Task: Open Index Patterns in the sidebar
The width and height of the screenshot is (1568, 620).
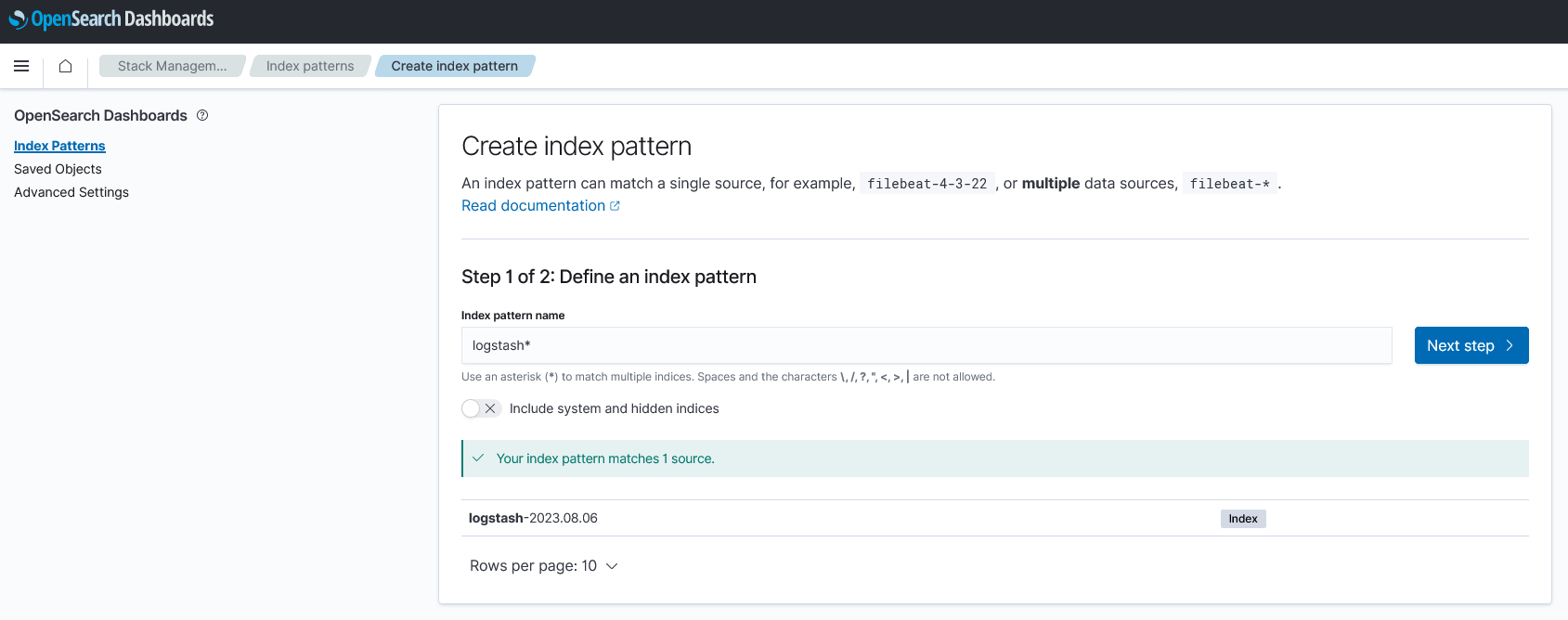Action: [59, 146]
